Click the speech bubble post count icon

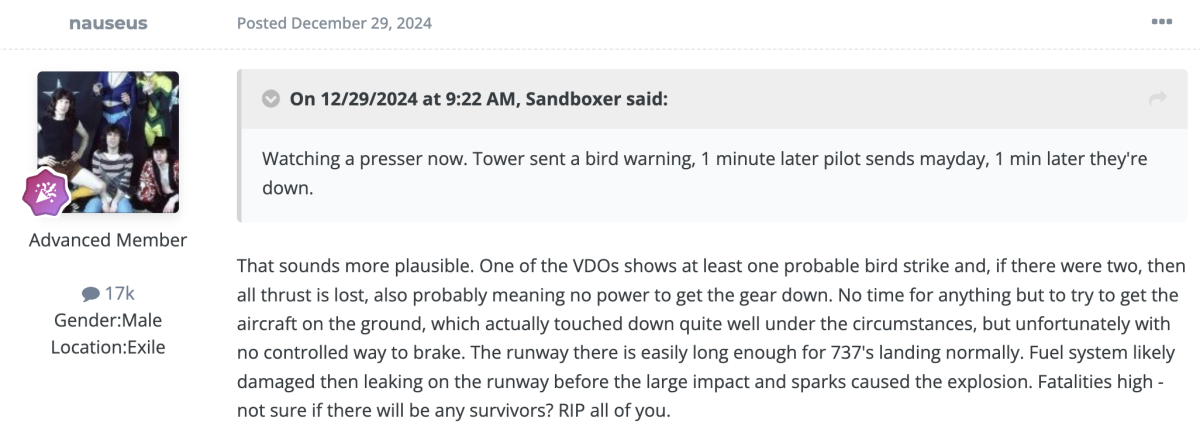coord(91,294)
